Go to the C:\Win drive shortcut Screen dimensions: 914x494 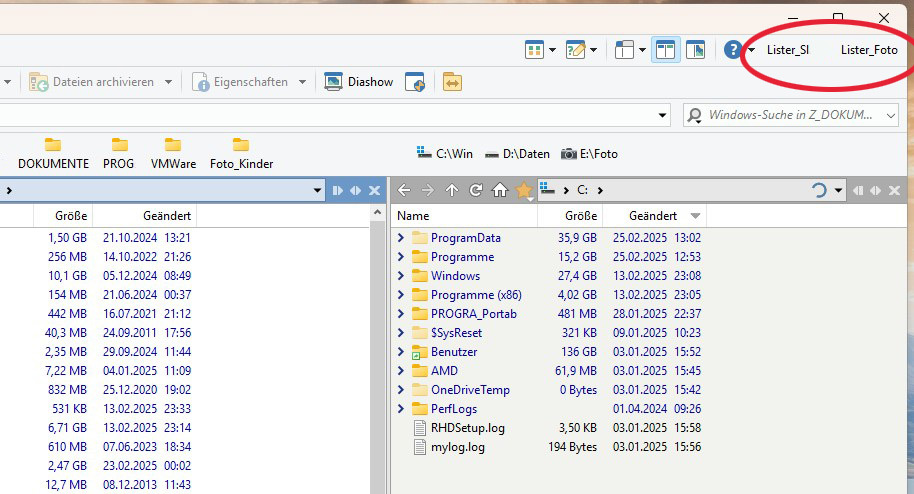click(445, 154)
